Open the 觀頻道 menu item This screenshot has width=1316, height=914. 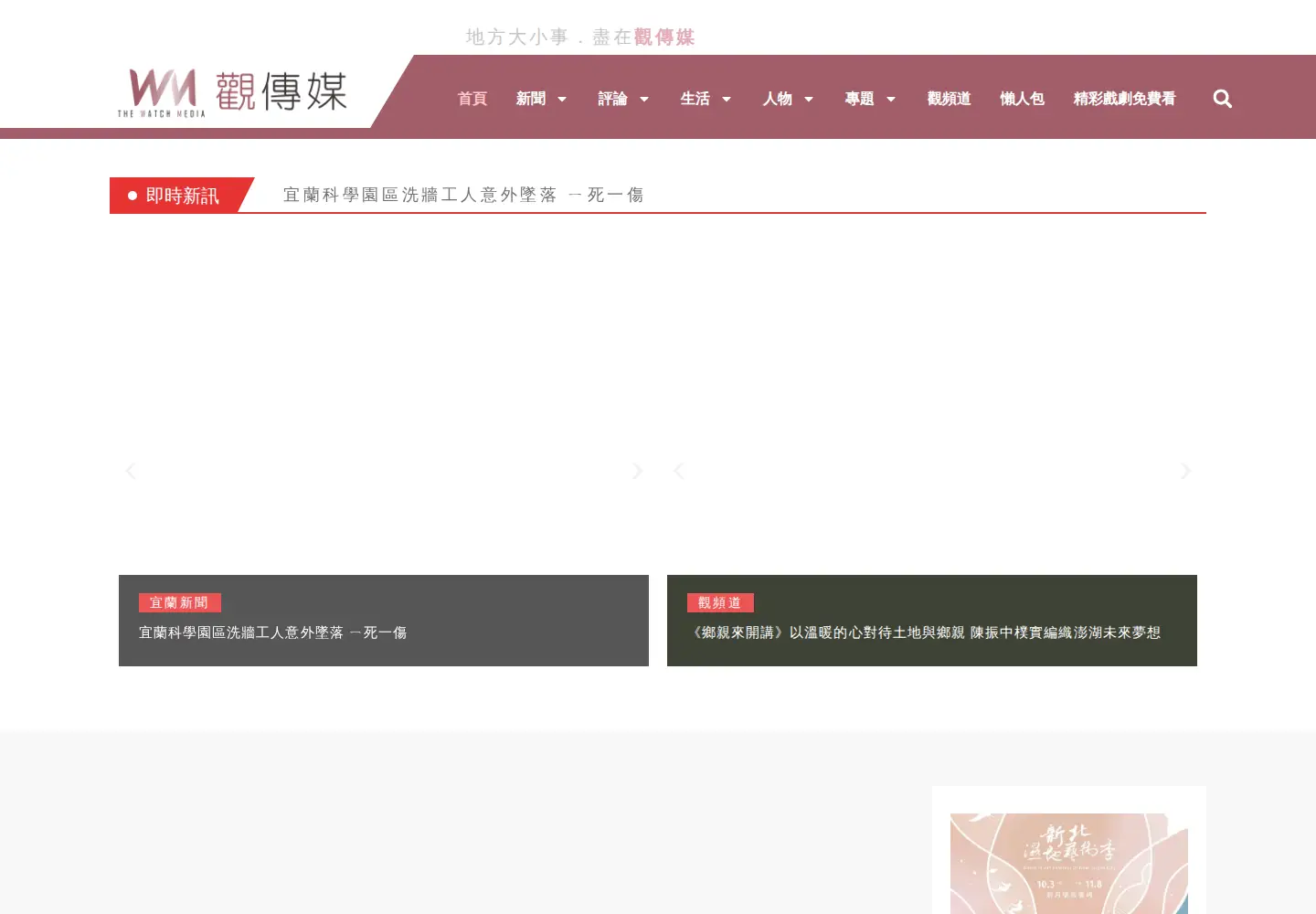click(949, 99)
